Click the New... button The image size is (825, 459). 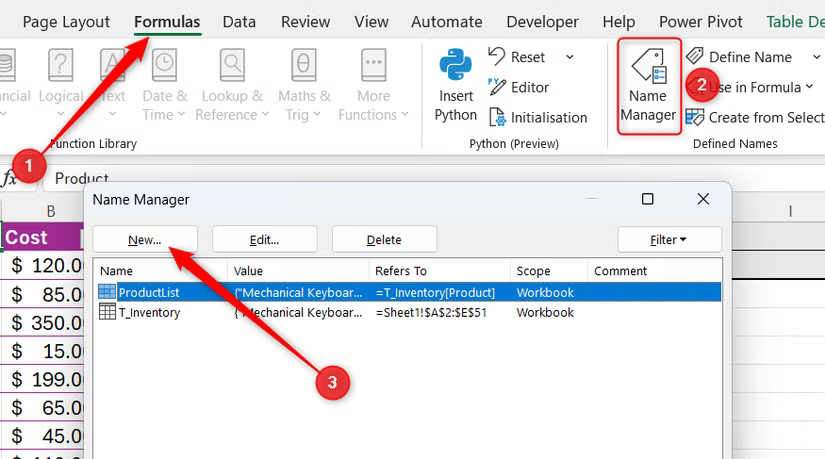coord(145,240)
